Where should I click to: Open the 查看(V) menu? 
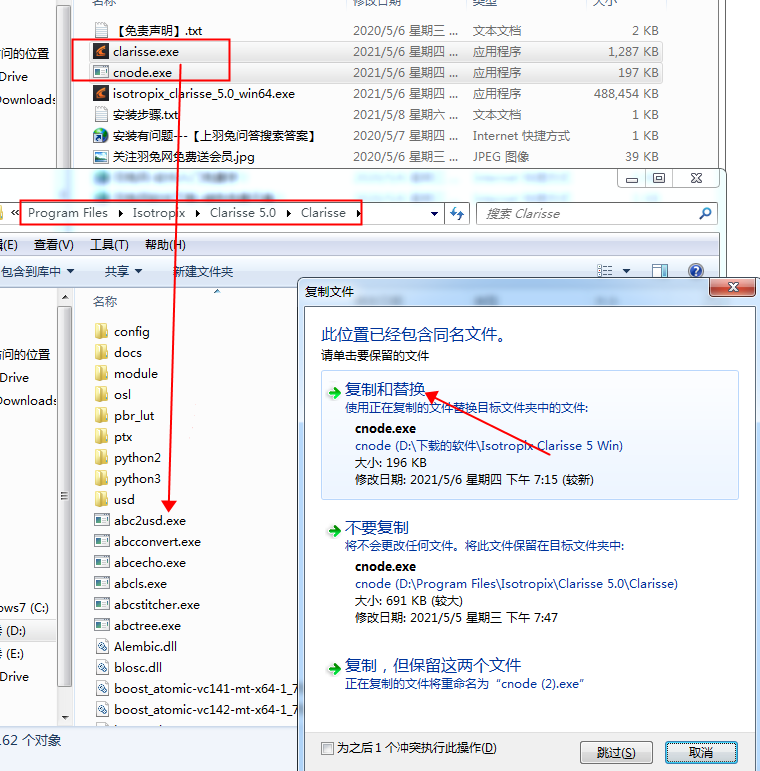tap(54, 245)
